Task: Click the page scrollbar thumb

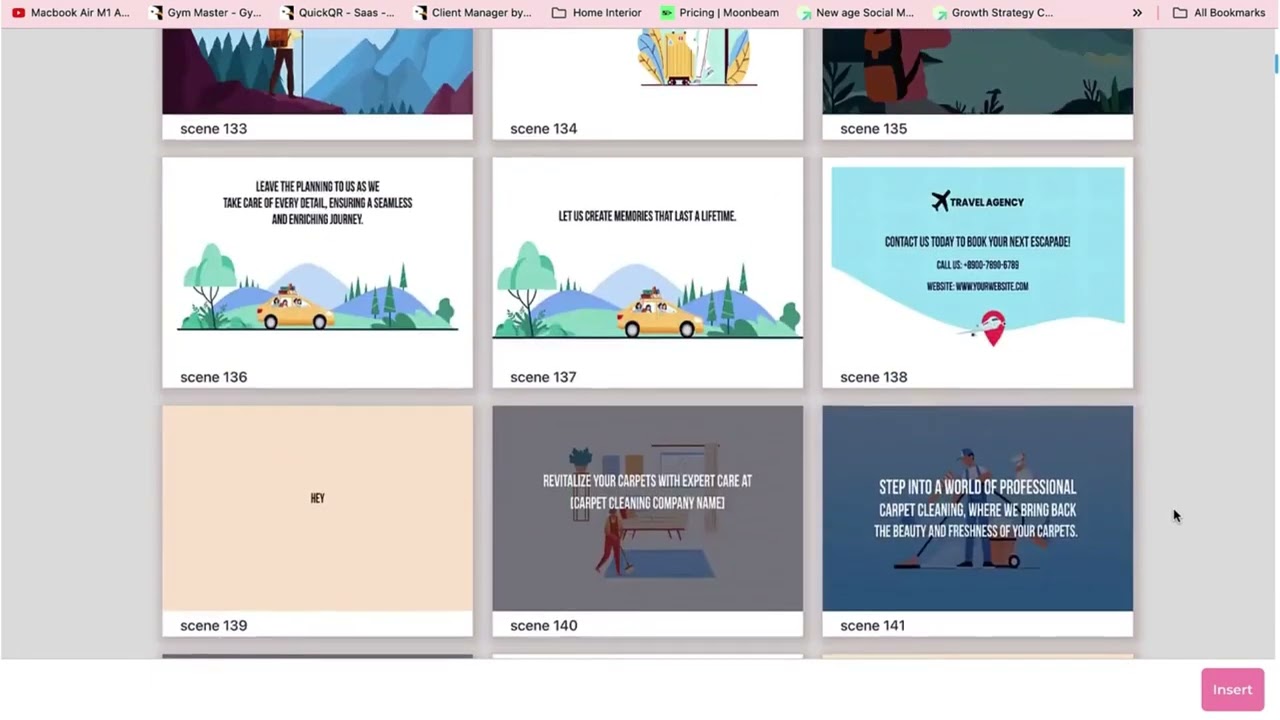Action: click(1276, 64)
